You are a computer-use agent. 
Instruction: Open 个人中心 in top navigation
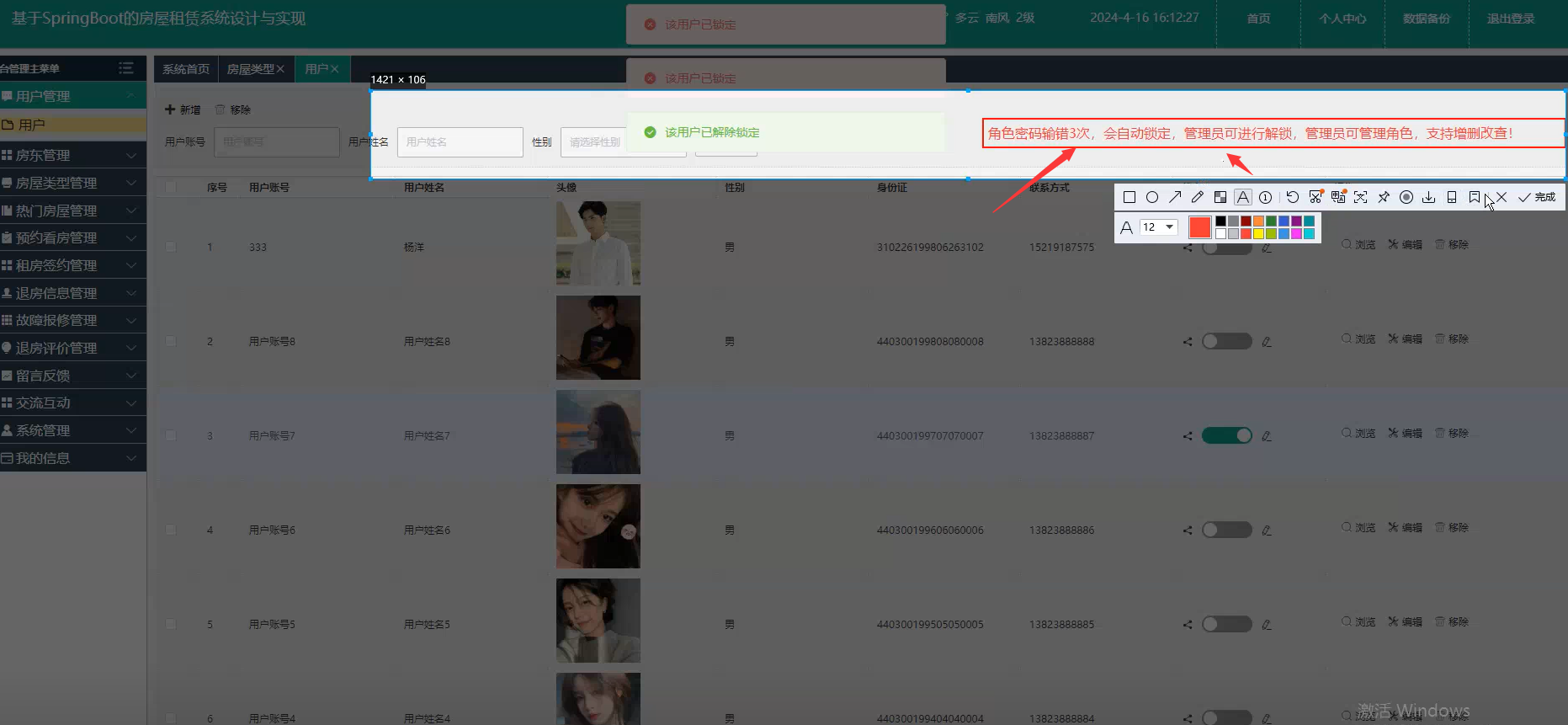click(x=1342, y=19)
